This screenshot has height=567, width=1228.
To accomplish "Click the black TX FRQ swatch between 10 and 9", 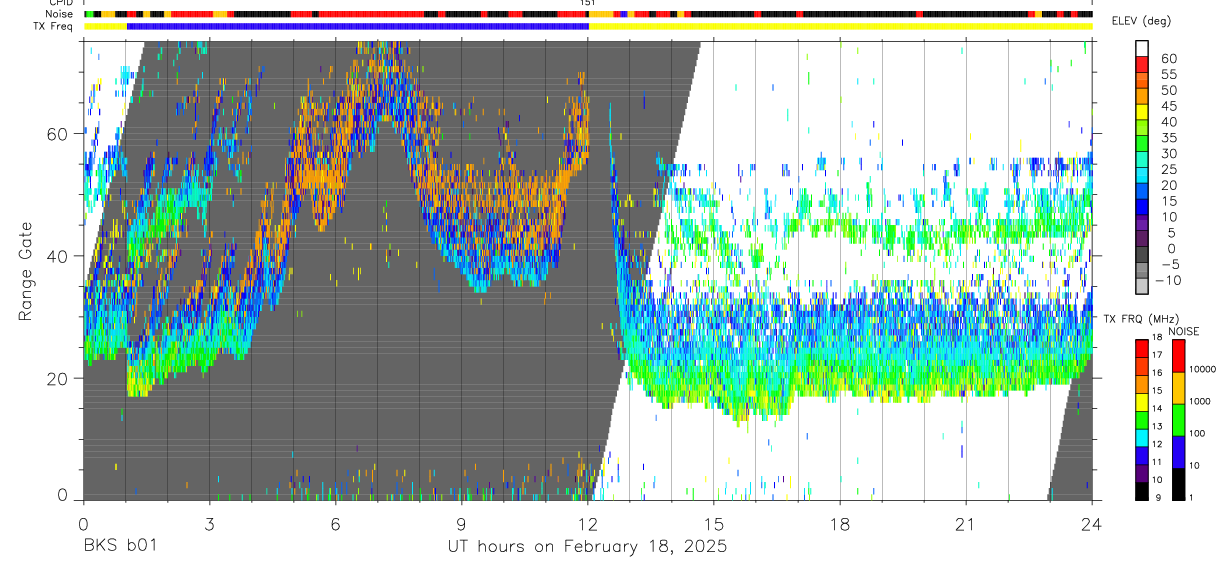I will coord(1142,491).
